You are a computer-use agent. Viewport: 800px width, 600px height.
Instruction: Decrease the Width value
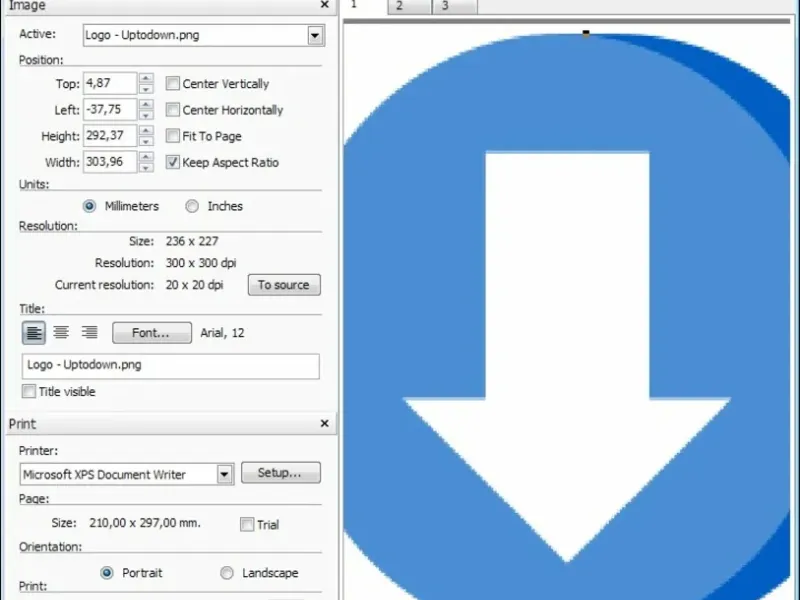[x=146, y=167]
